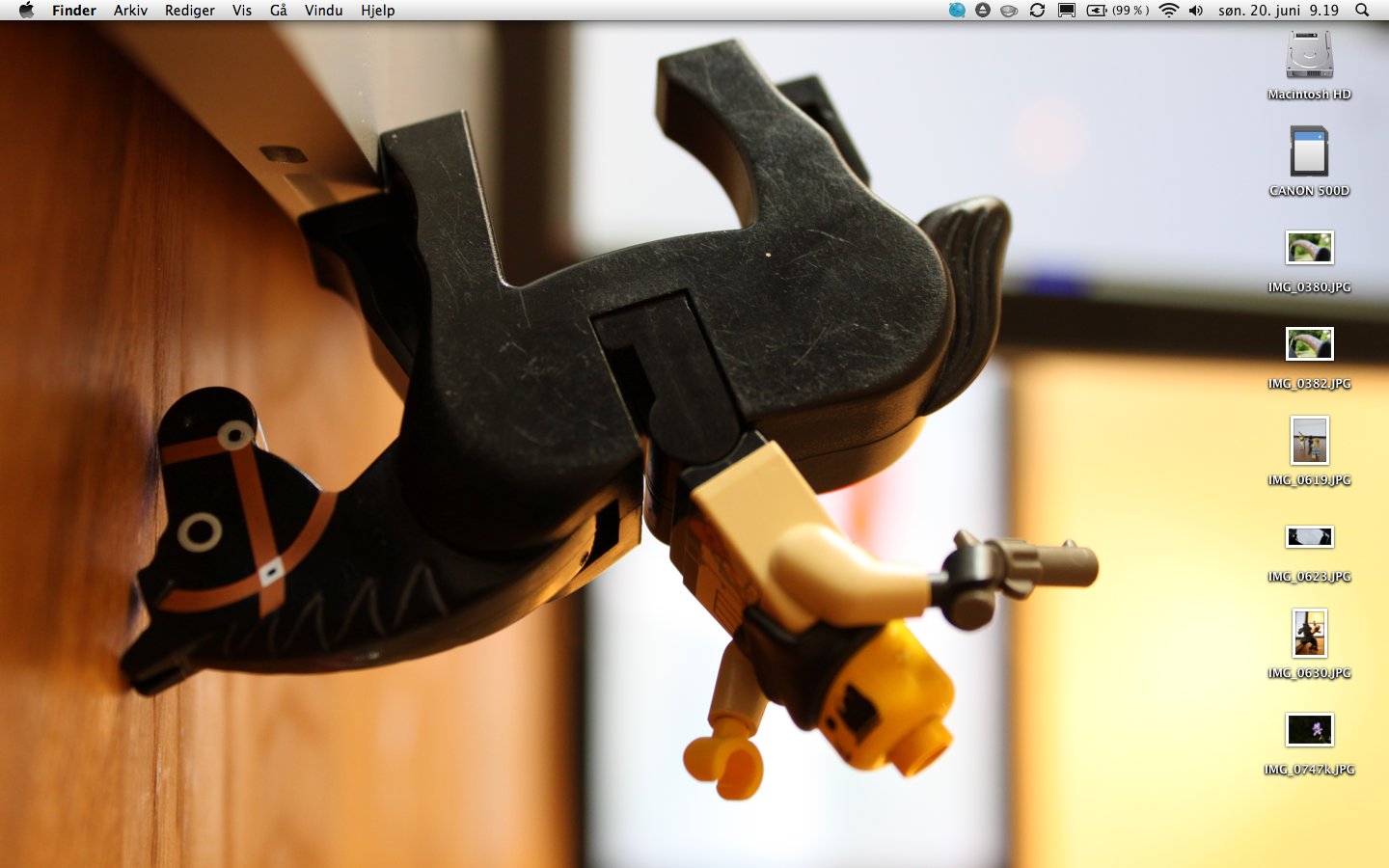1389x868 pixels.
Task: Open the battery status menu
Action: click(x=1097, y=10)
